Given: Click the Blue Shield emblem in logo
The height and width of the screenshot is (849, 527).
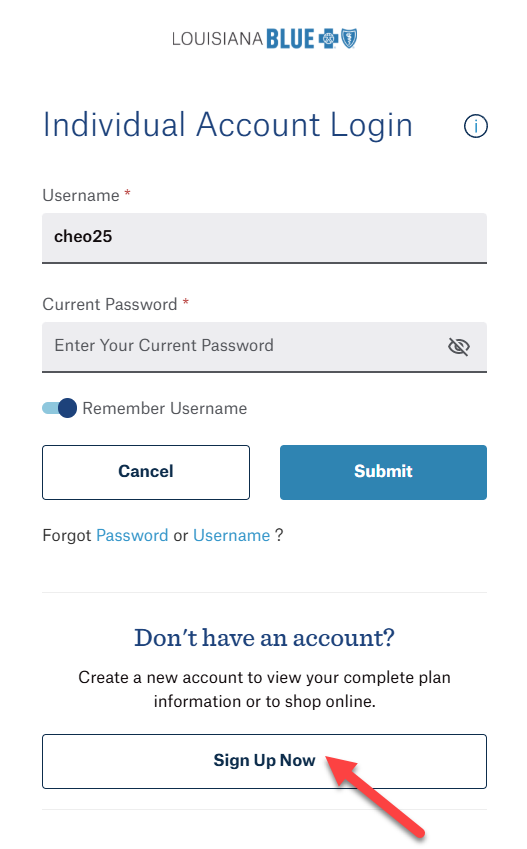Looking at the screenshot, I should coord(349,39).
